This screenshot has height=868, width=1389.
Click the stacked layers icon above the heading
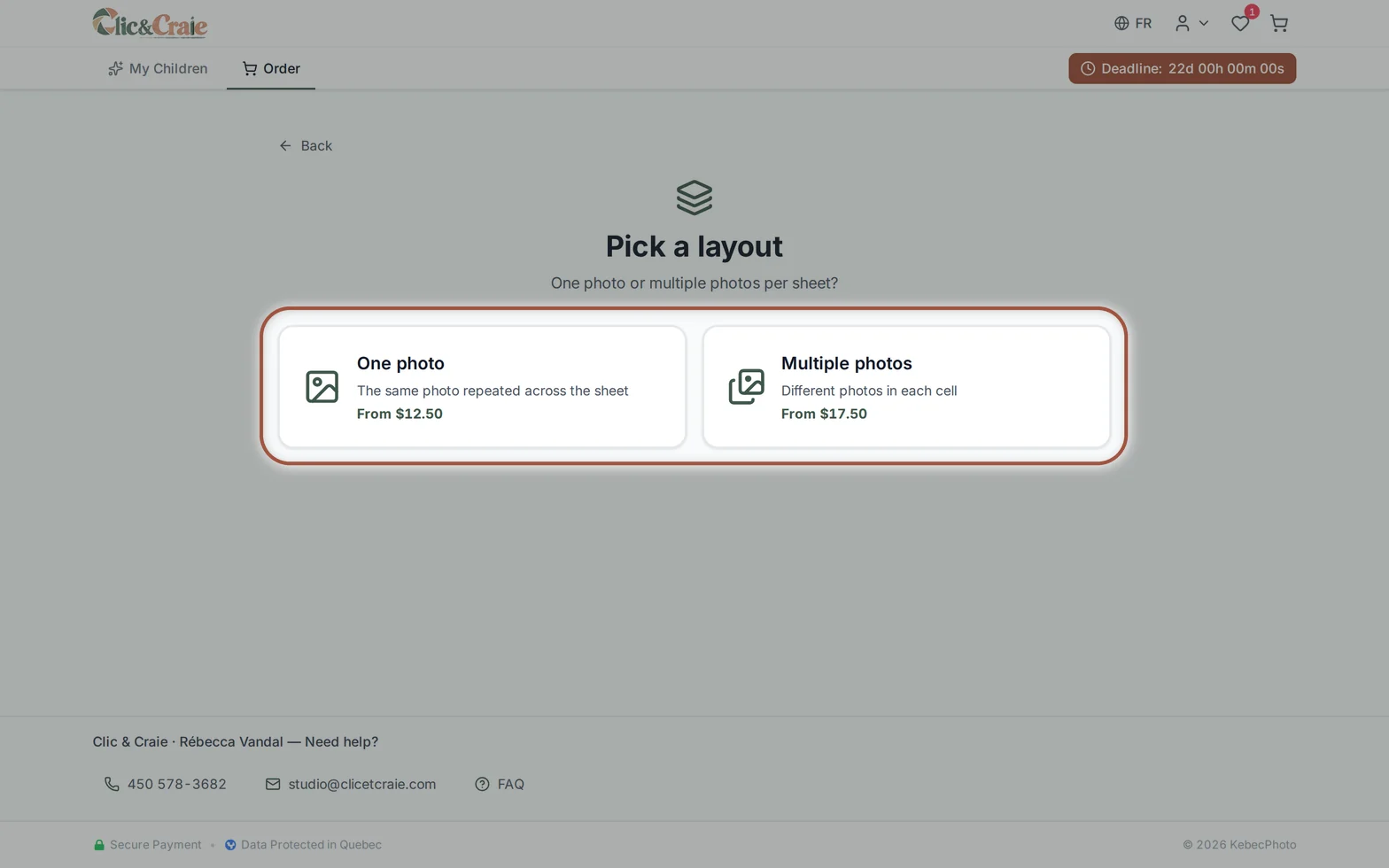[x=694, y=198]
